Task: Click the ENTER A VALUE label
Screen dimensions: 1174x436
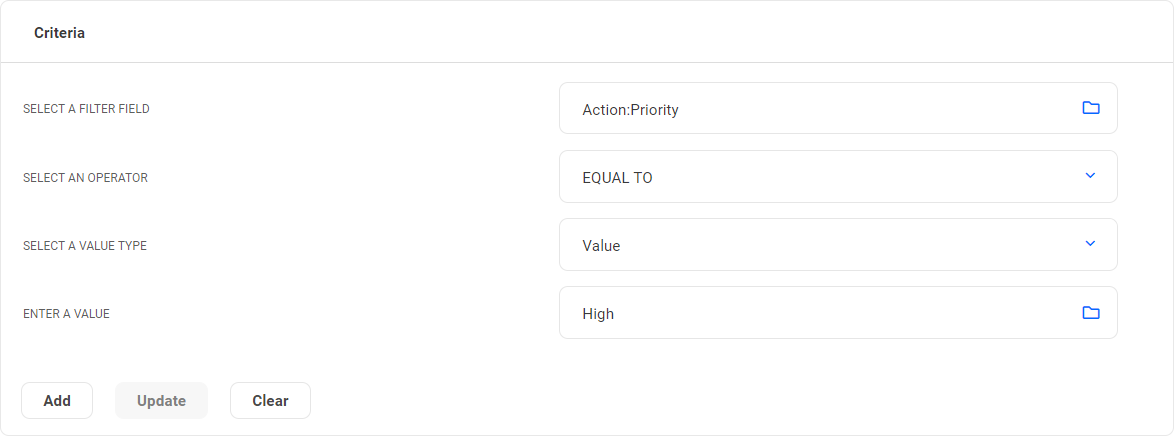Action: [x=66, y=314]
